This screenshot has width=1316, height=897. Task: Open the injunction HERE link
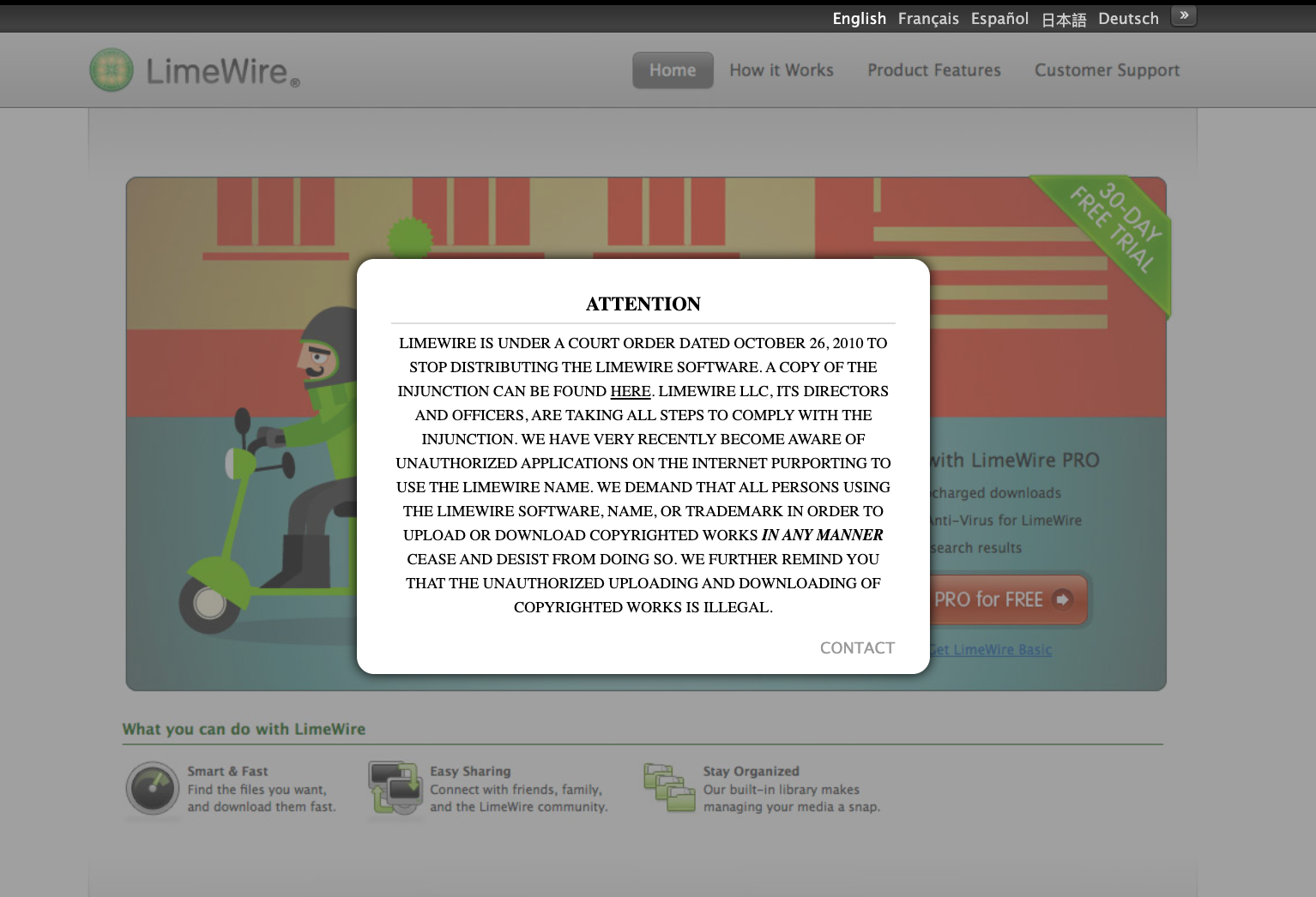click(x=631, y=391)
